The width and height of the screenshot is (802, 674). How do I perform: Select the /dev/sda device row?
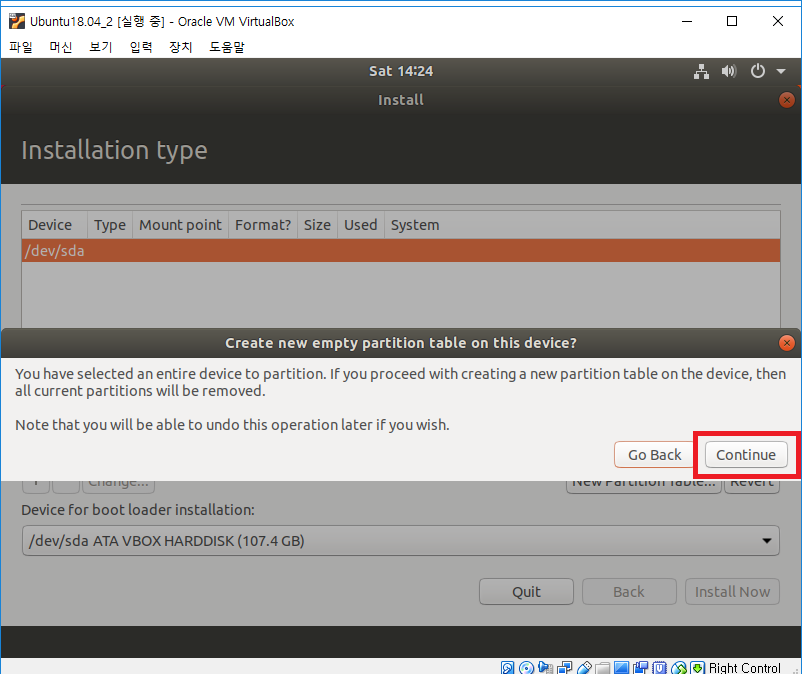click(x=401, y=251)
